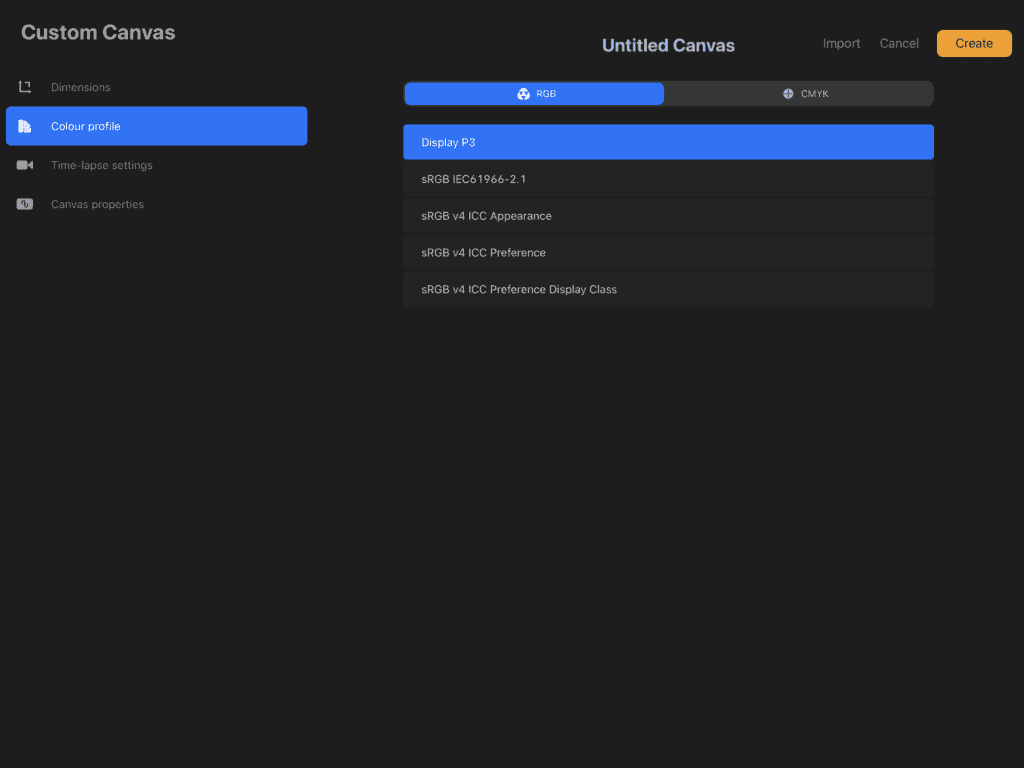Click the Time-lapse settings camera icon
Image resolution: width=1024 pixels, height=768 pixels.
pos(25,165)
